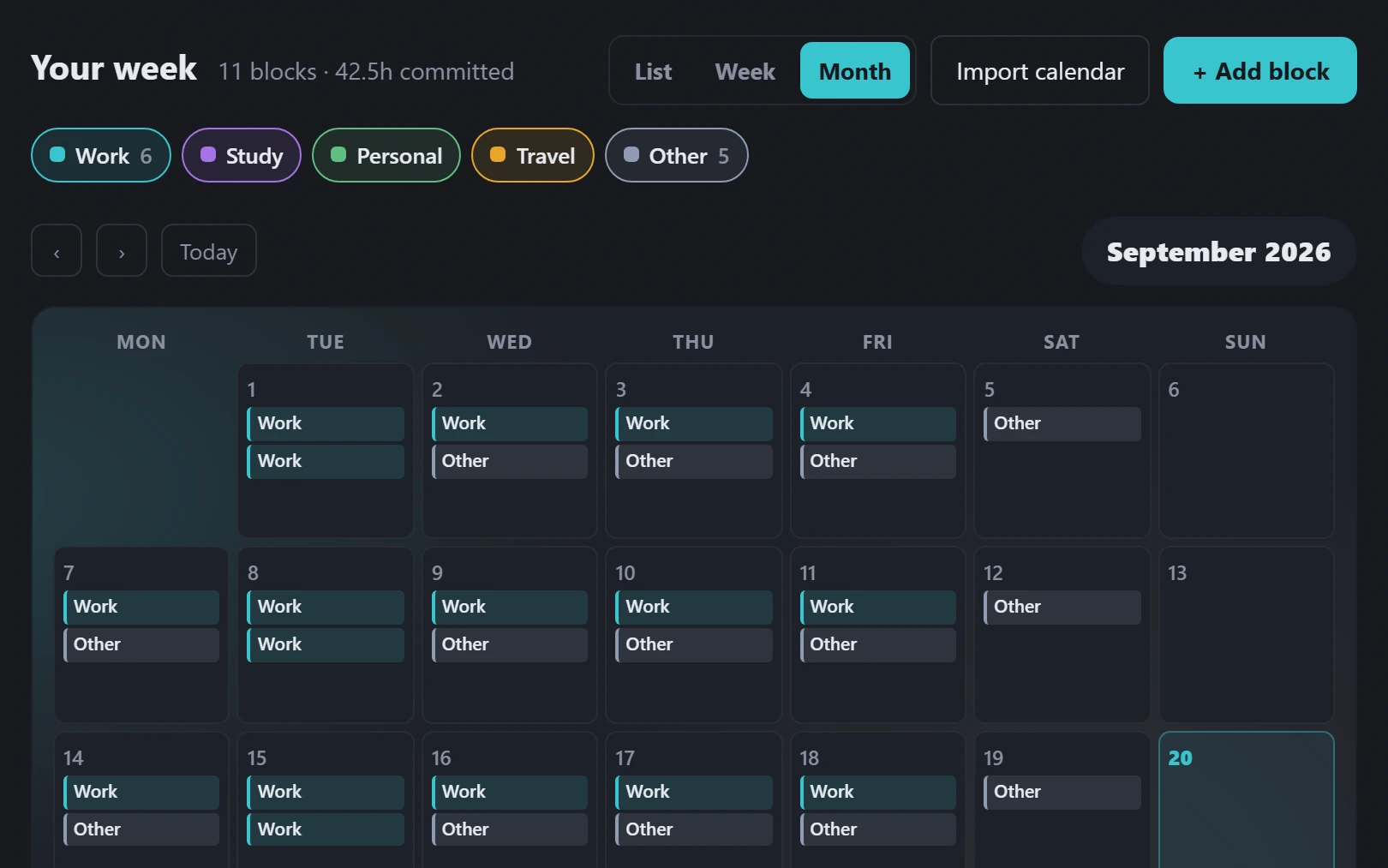This screenshot has height=868, width=1388.
Task: Select the highlighted day 20 cell
Action: (x=1247, y=801)
